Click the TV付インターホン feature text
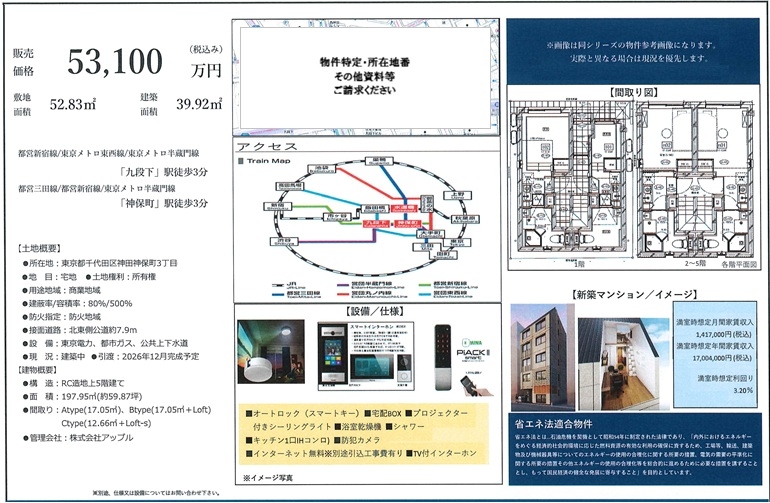The image size is (770, 503). coord(441,453)
